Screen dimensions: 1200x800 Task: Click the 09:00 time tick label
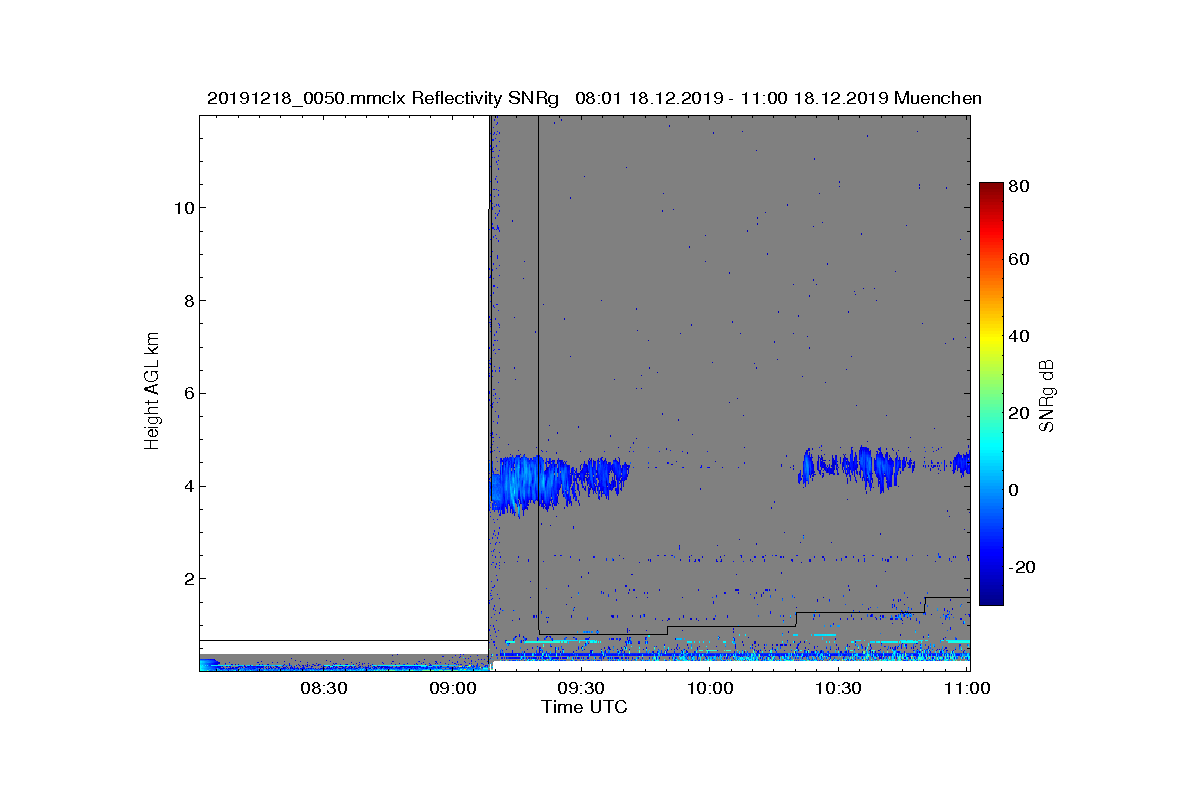click(x=453, y=689)
